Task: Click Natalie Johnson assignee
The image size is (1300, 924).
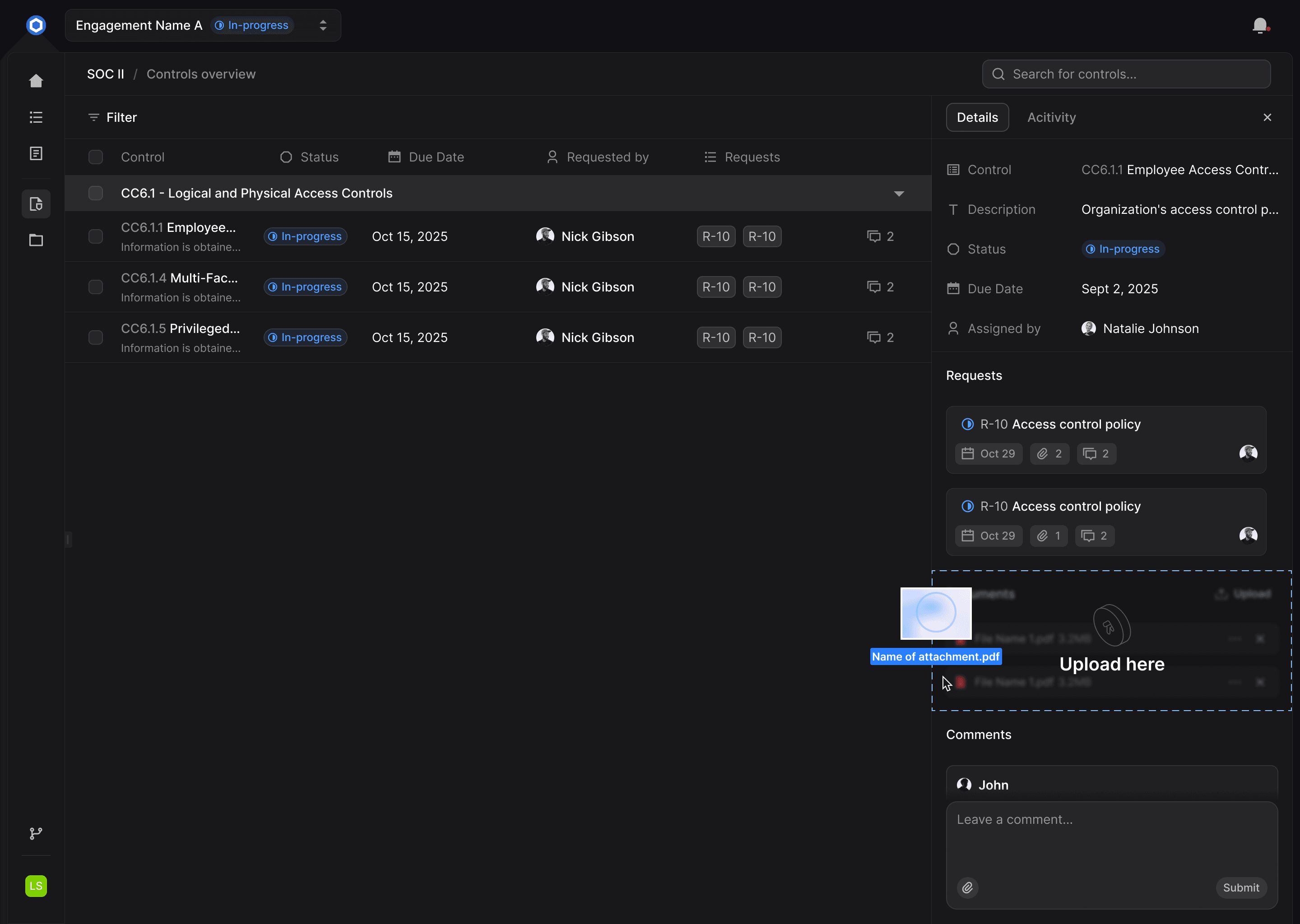Action: [1140, 328]
